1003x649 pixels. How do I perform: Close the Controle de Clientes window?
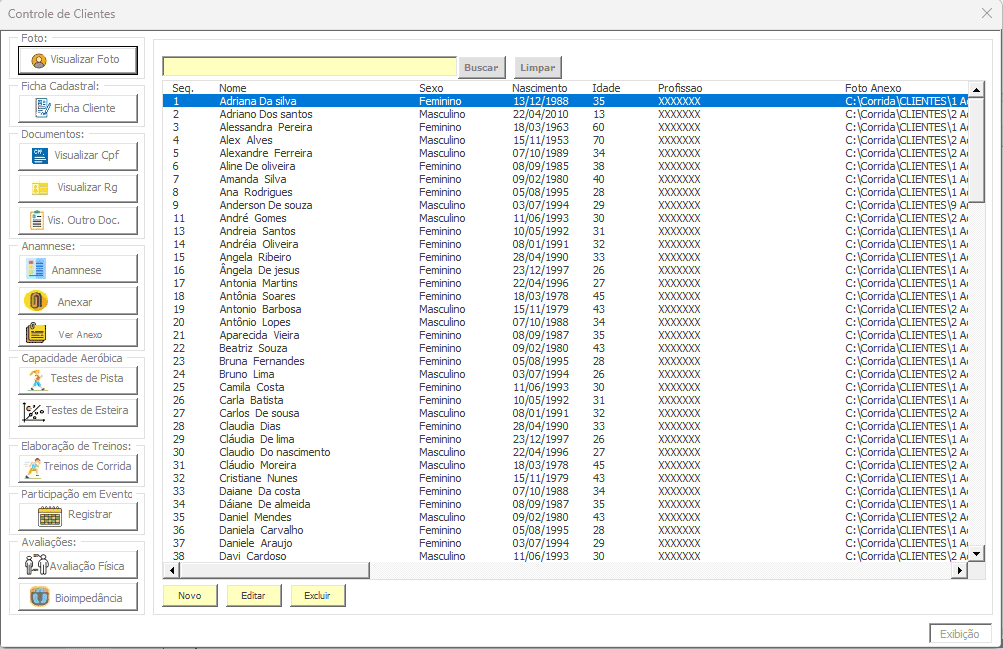(x=986, y=13)
